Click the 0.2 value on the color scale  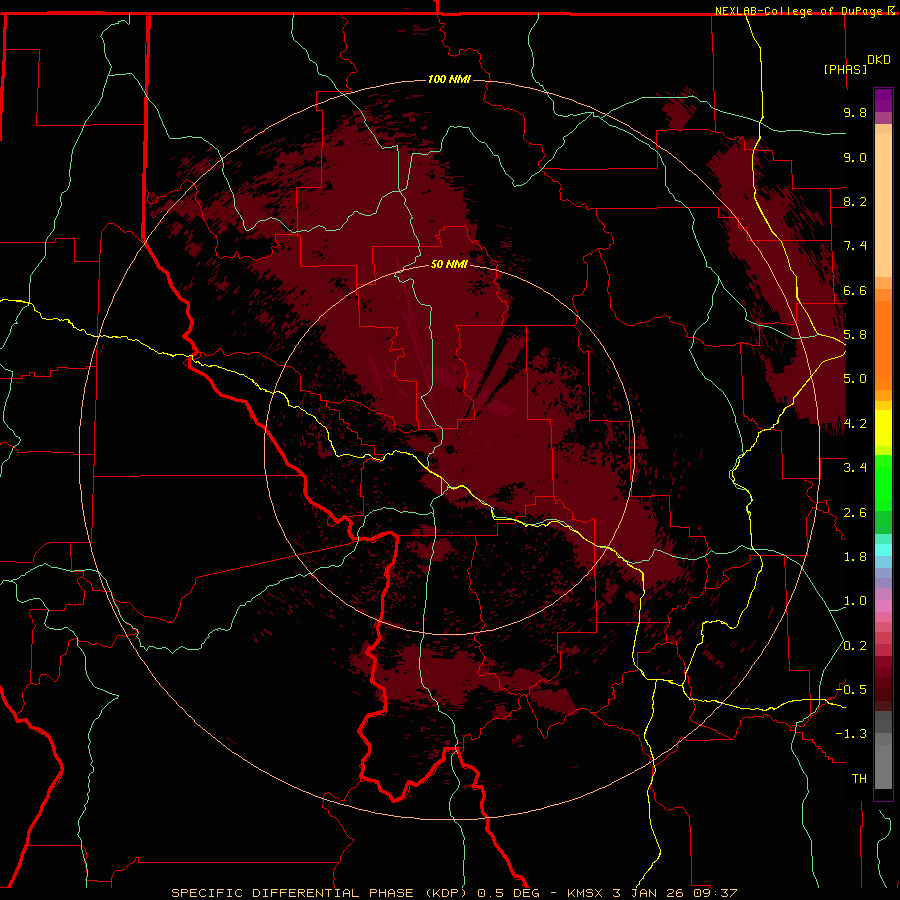pyautogui.click(x=855, y=646)
